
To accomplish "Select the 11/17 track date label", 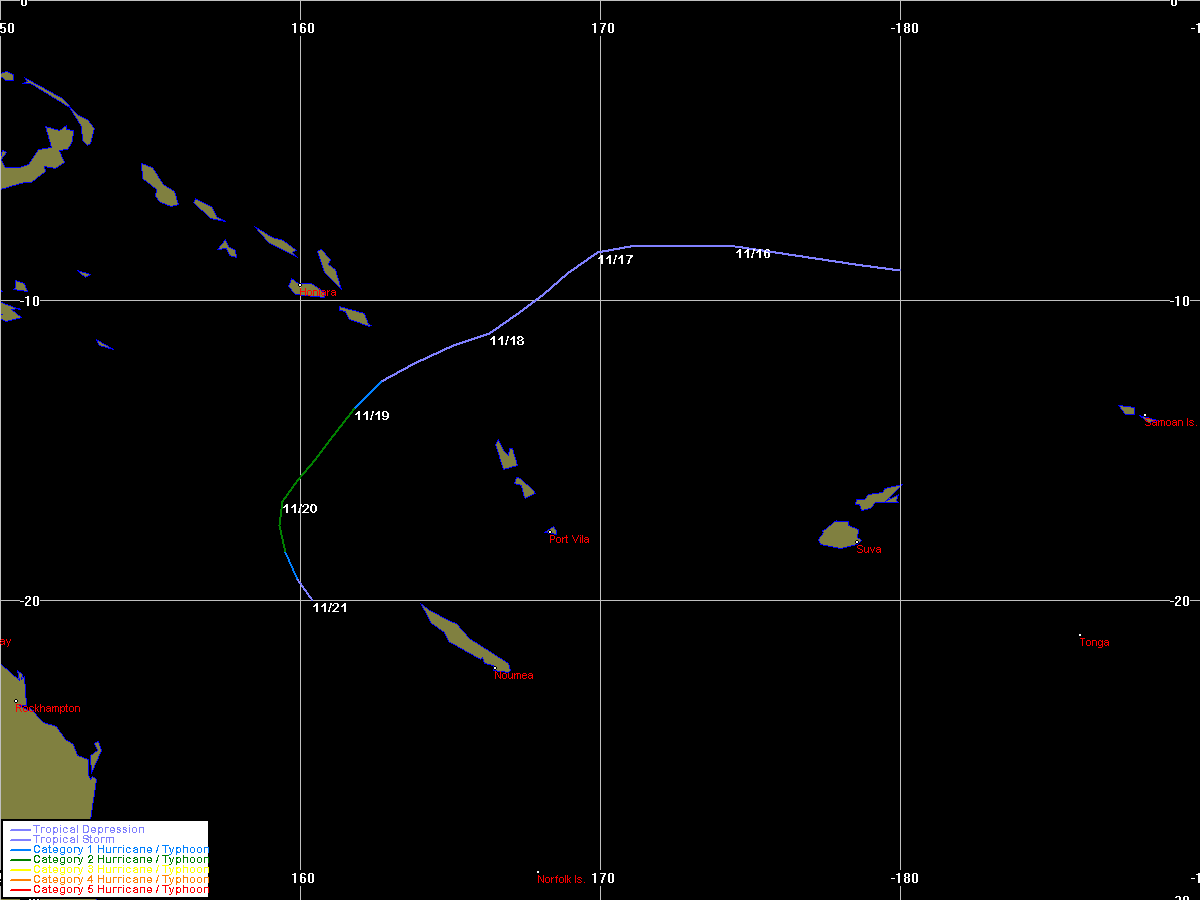I will click(616, 259).
